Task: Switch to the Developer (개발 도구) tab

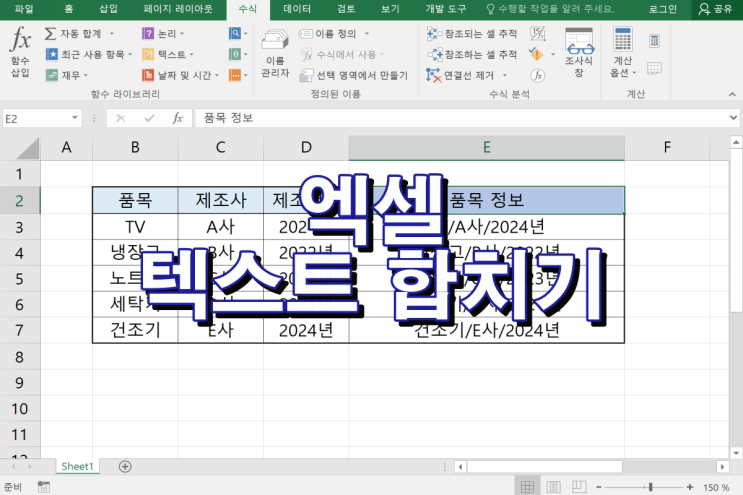Action: pyautogui.click(x=445, y=9)
